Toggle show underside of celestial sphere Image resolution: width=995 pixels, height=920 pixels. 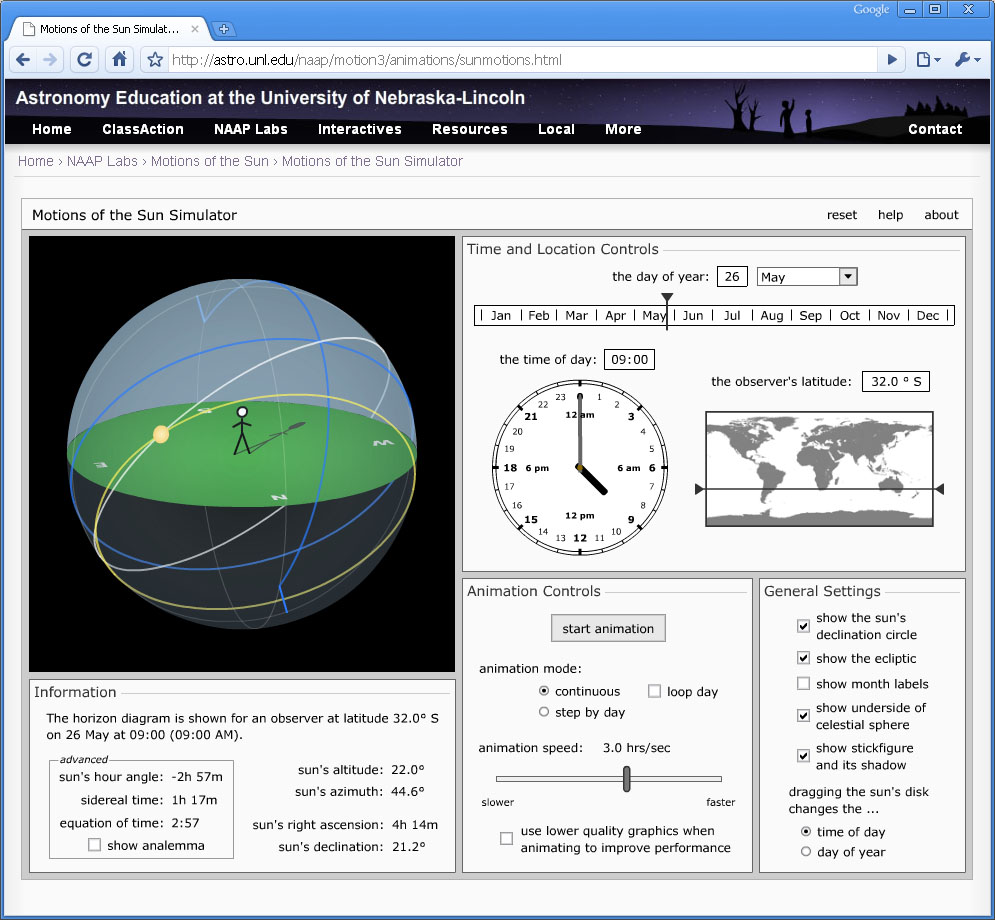point(803,716)
